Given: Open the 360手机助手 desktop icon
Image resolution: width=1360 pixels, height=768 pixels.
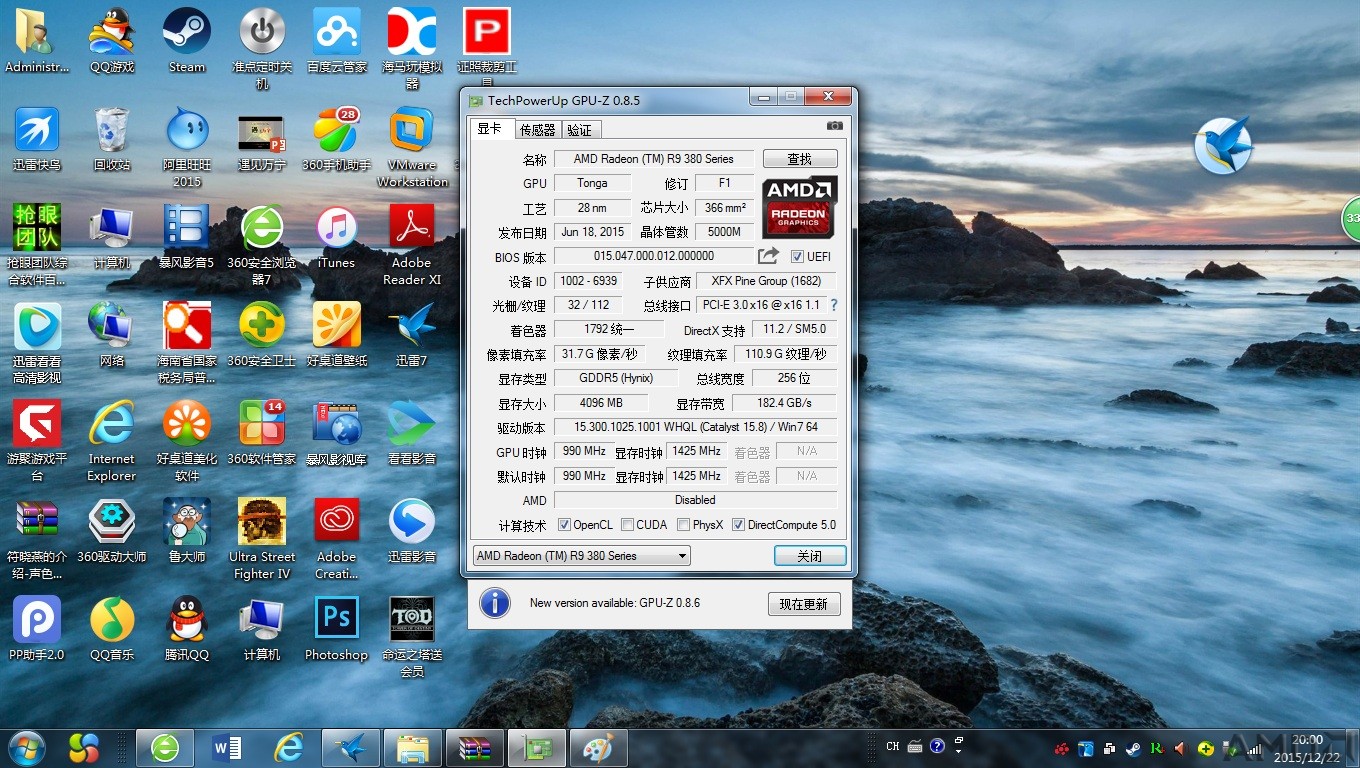Looking at the screenshot, I should [x=337, y=140].
